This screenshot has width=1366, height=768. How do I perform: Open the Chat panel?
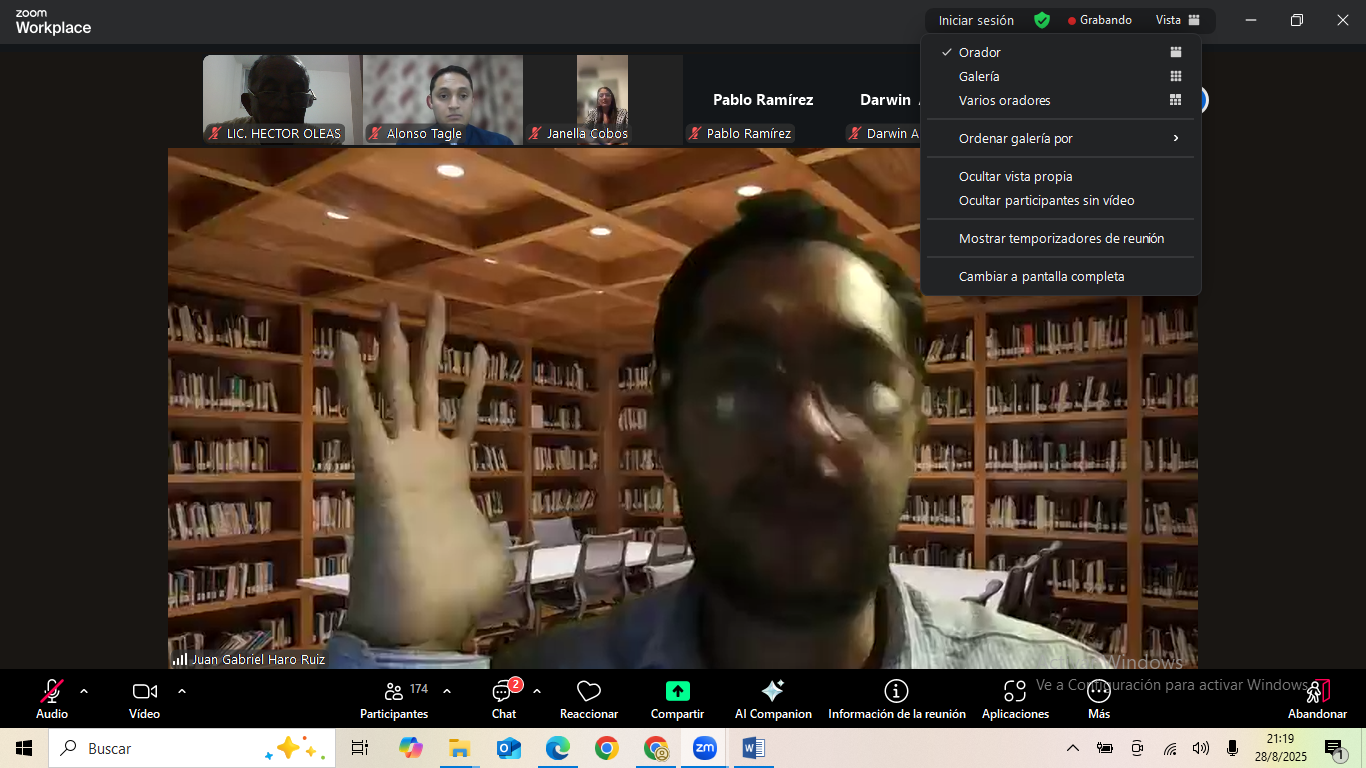coord(503,692)
